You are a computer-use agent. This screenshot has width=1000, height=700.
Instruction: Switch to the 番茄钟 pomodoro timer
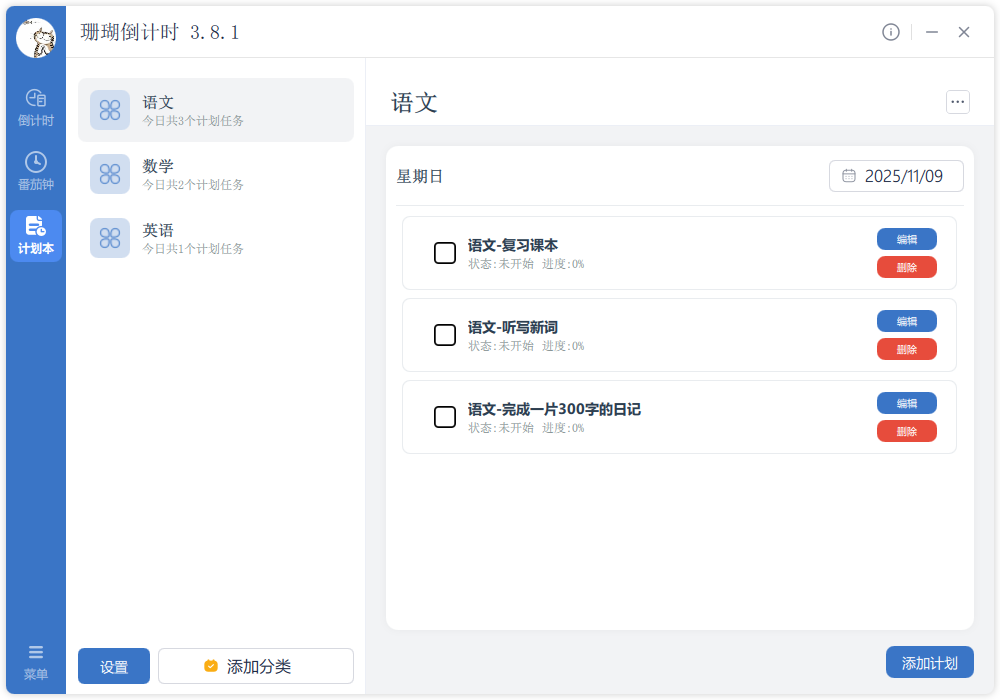click(x=36, y=173)
